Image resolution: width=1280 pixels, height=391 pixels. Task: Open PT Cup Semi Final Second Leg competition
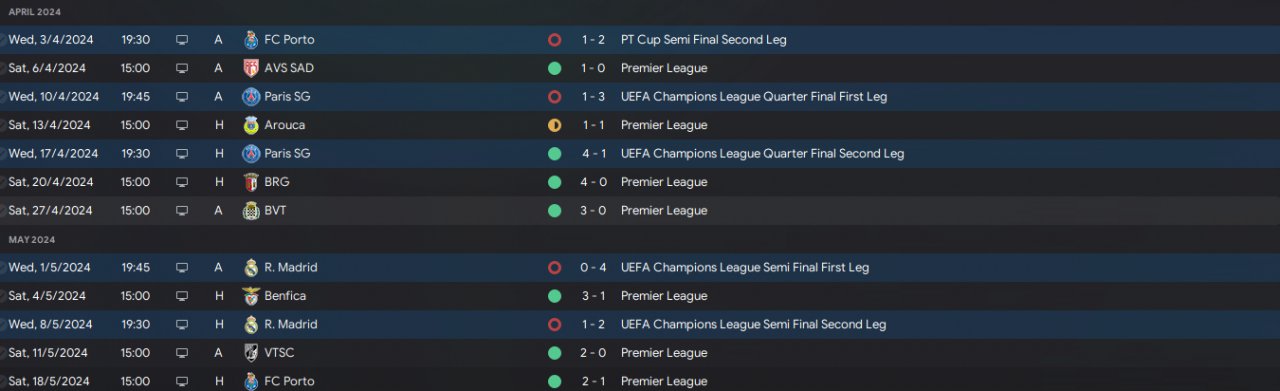(704, 40)
